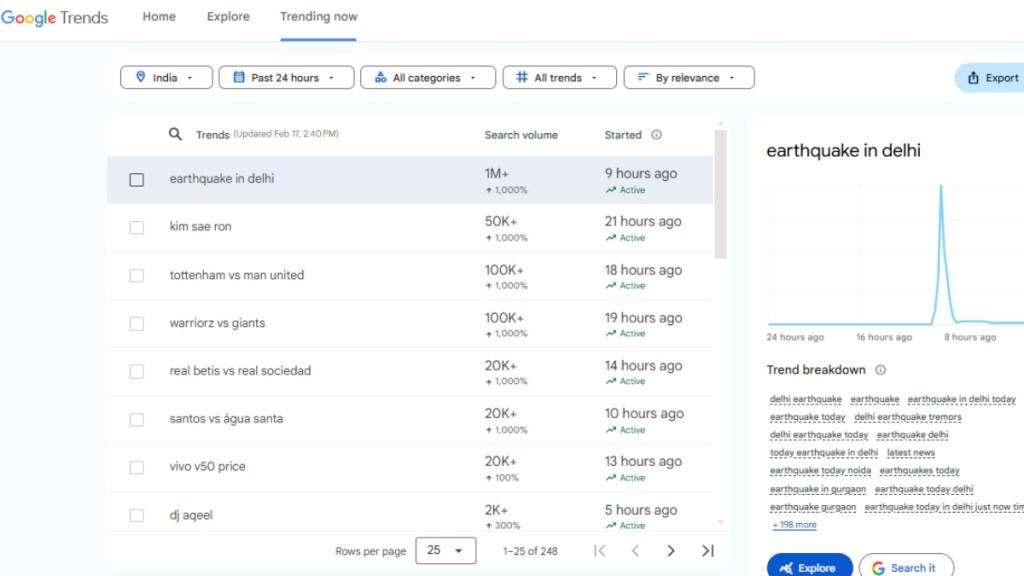
Task: Select the kim sae ron checkbox
Action: pos(137,228)
